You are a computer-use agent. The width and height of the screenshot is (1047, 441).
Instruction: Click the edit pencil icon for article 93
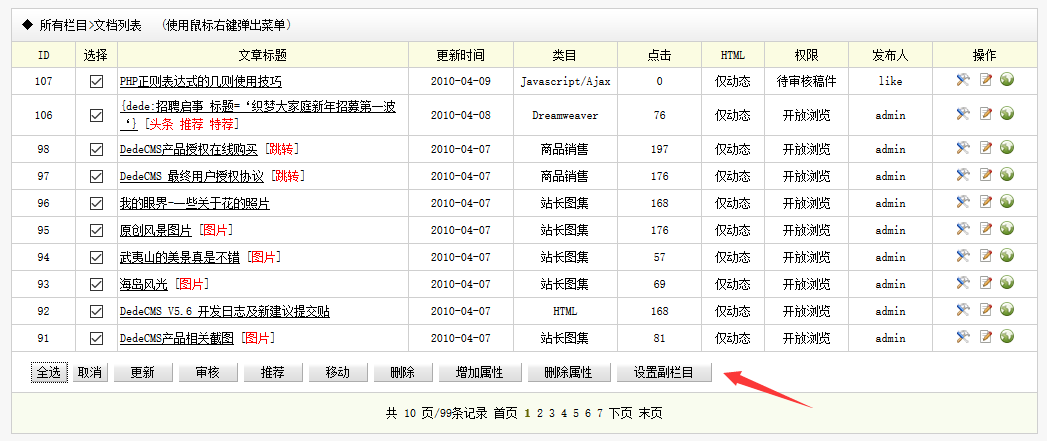tap(986, 283)
